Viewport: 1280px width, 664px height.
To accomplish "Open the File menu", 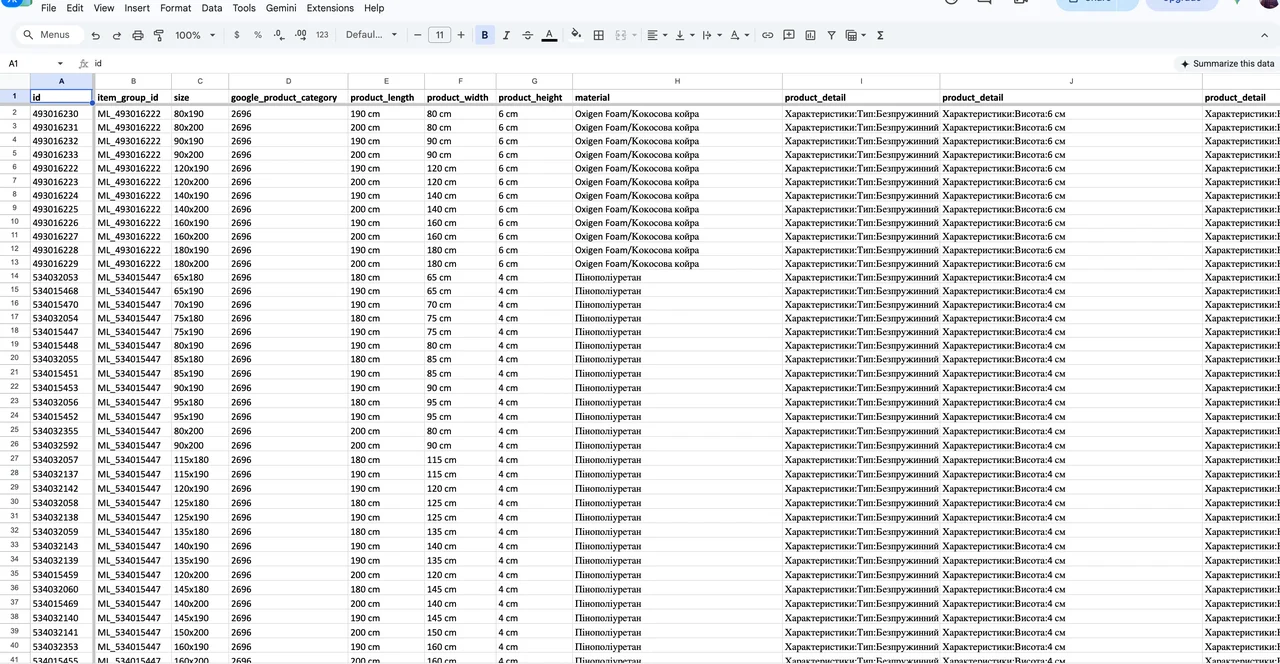I will [x=48, y=8].
